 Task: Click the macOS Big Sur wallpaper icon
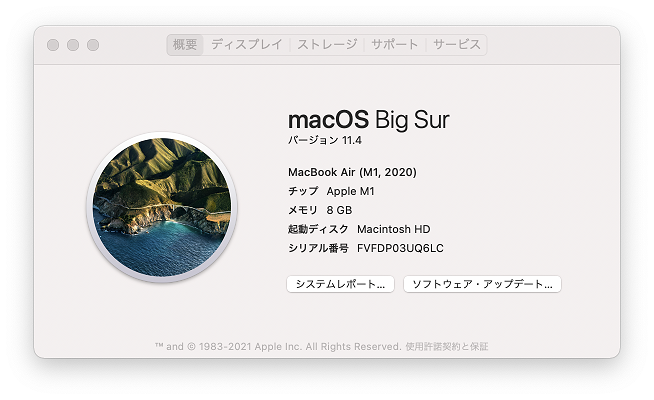pos(162,210)
